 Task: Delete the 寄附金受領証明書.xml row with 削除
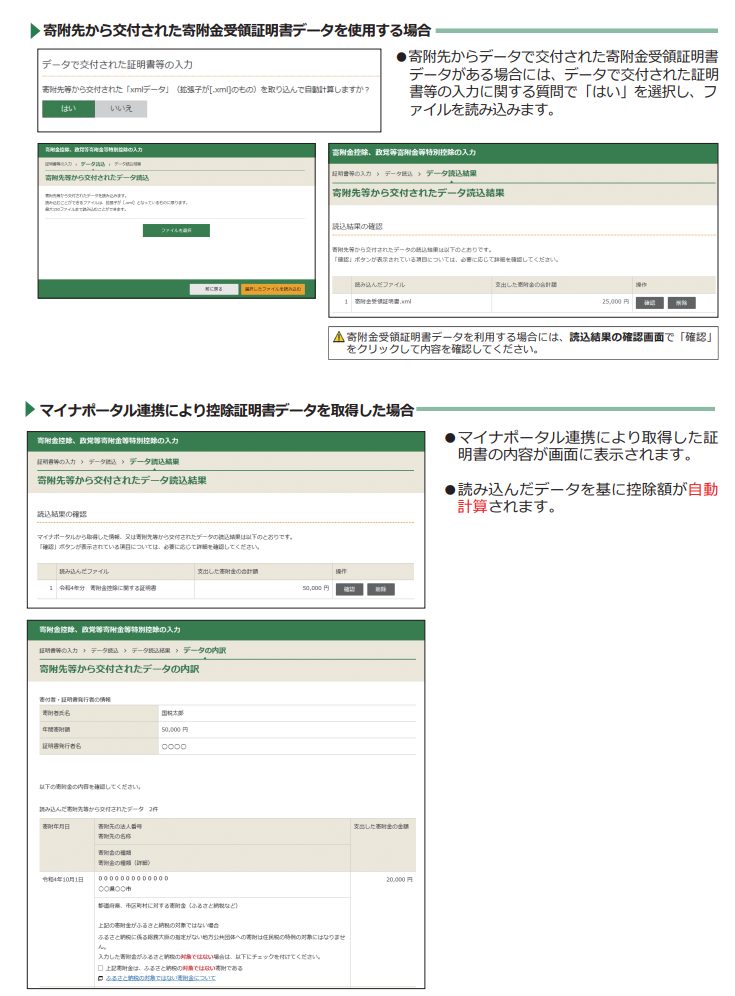click(680, 302)
